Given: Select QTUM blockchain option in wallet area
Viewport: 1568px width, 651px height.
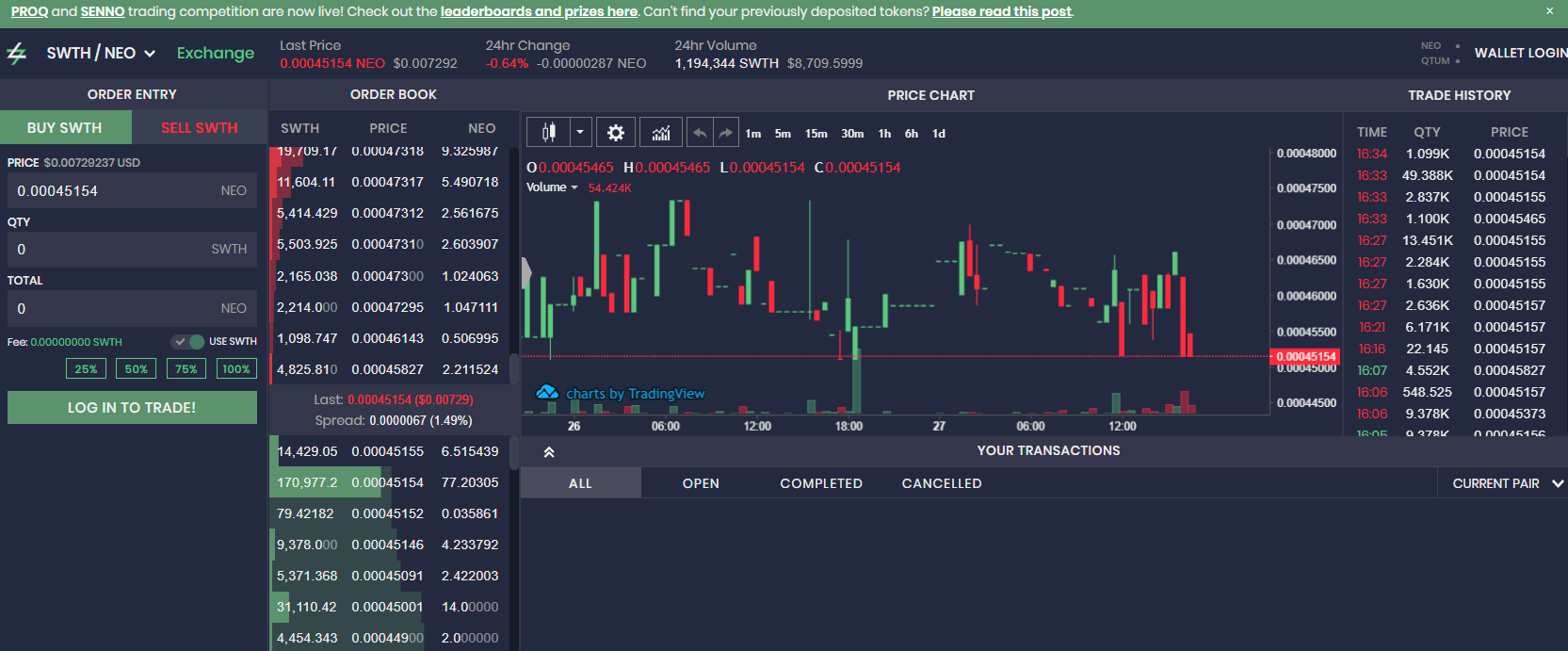Looking at the screenshot, I should pos(1440,60).
